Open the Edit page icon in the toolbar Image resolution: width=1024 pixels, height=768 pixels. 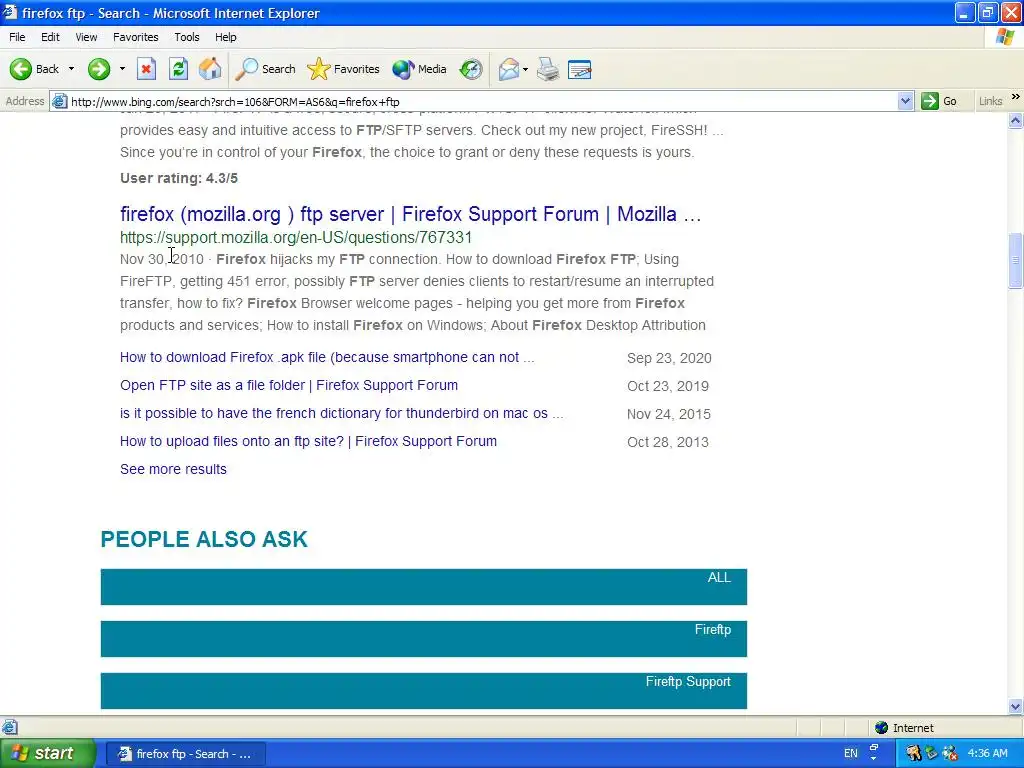pos(579,69)
